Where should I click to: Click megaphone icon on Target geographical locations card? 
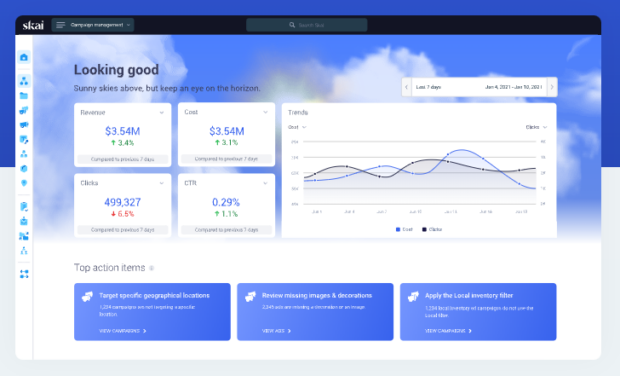87,296
